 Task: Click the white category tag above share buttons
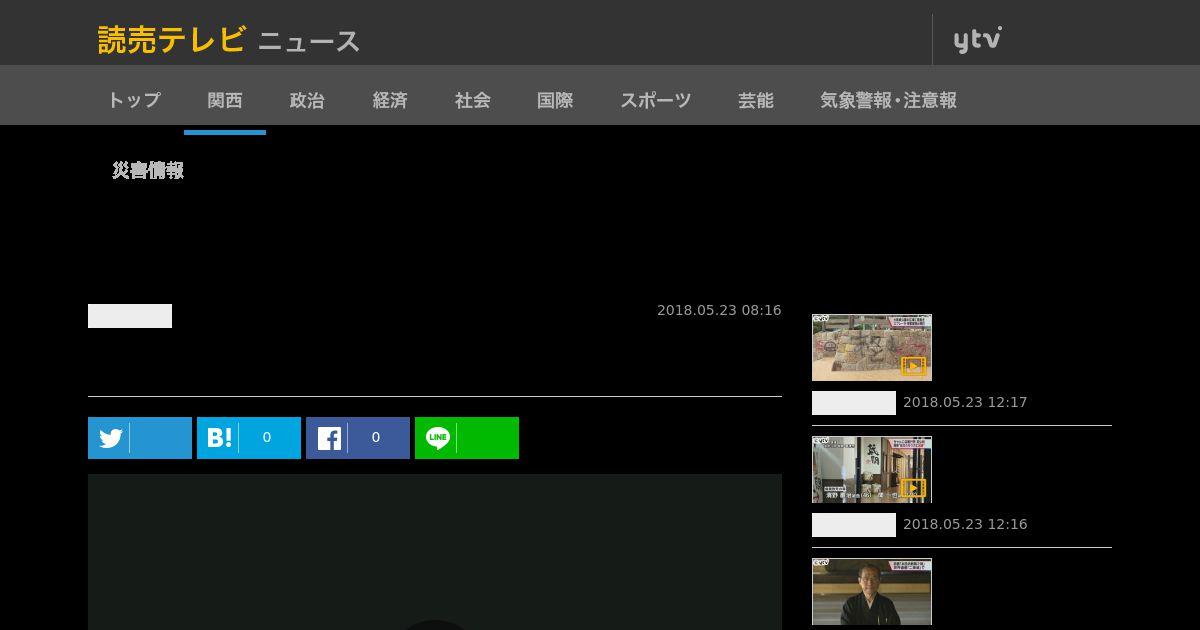pyautogui.click(x=130, y=316)
